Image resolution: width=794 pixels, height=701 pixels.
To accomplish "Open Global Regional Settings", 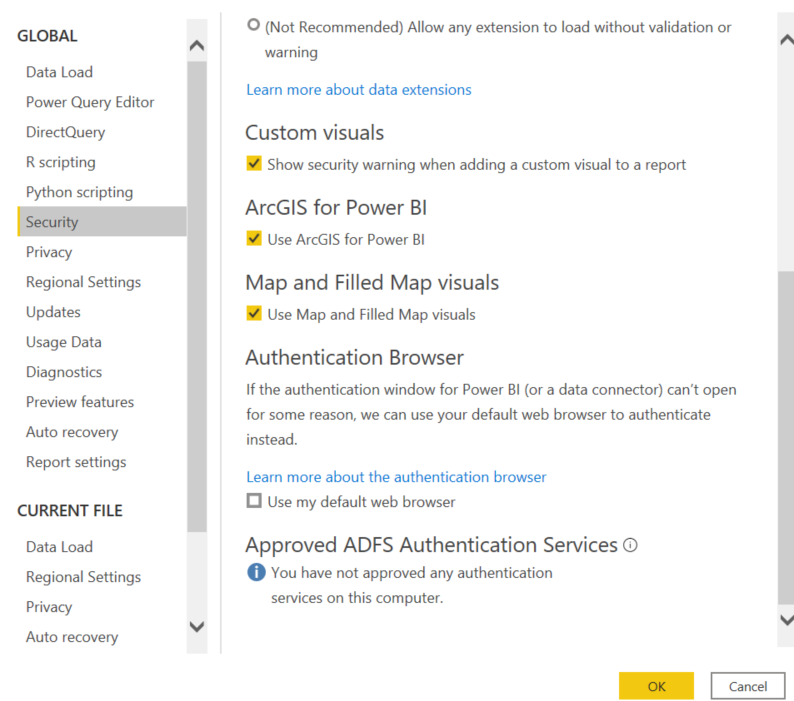I will (x=84, y=282).
